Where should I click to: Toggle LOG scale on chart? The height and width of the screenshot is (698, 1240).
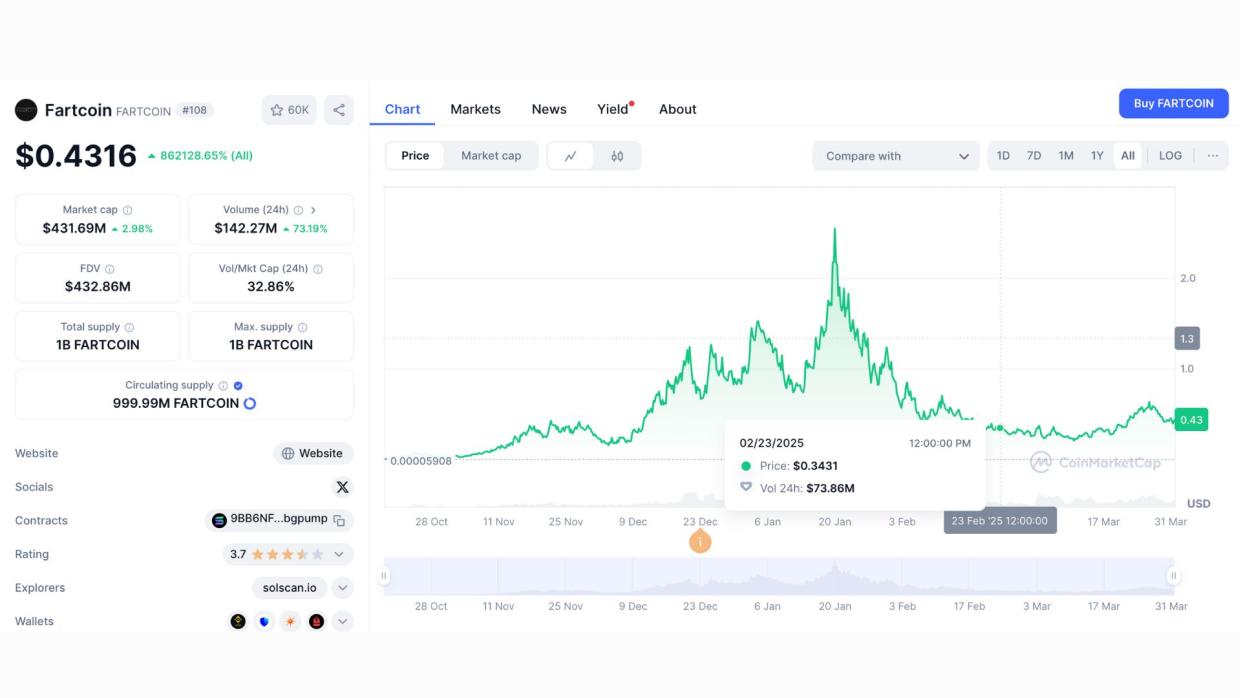[1170, 156]
